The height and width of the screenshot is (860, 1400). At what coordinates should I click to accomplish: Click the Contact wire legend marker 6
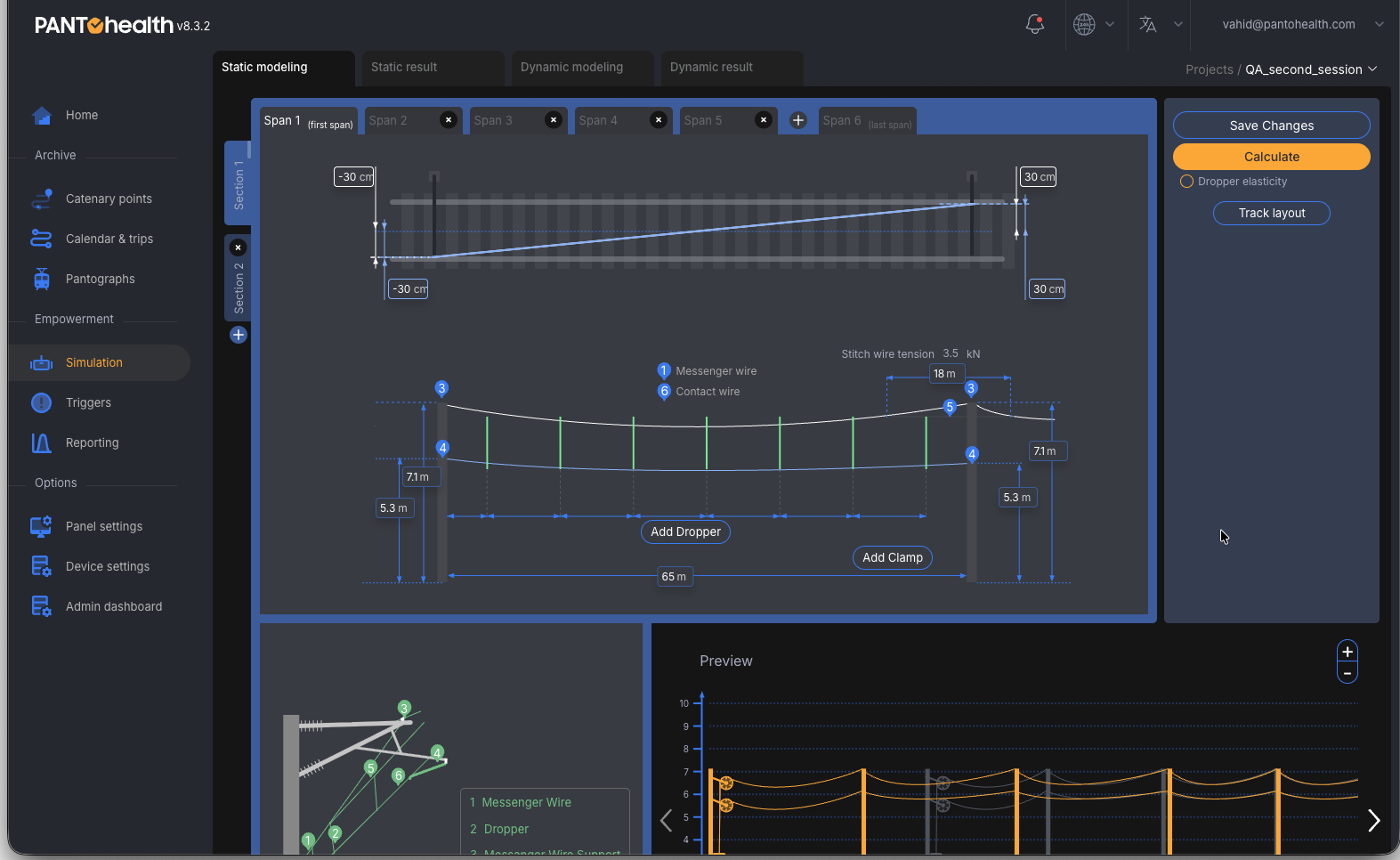click(x=664, y=391)
